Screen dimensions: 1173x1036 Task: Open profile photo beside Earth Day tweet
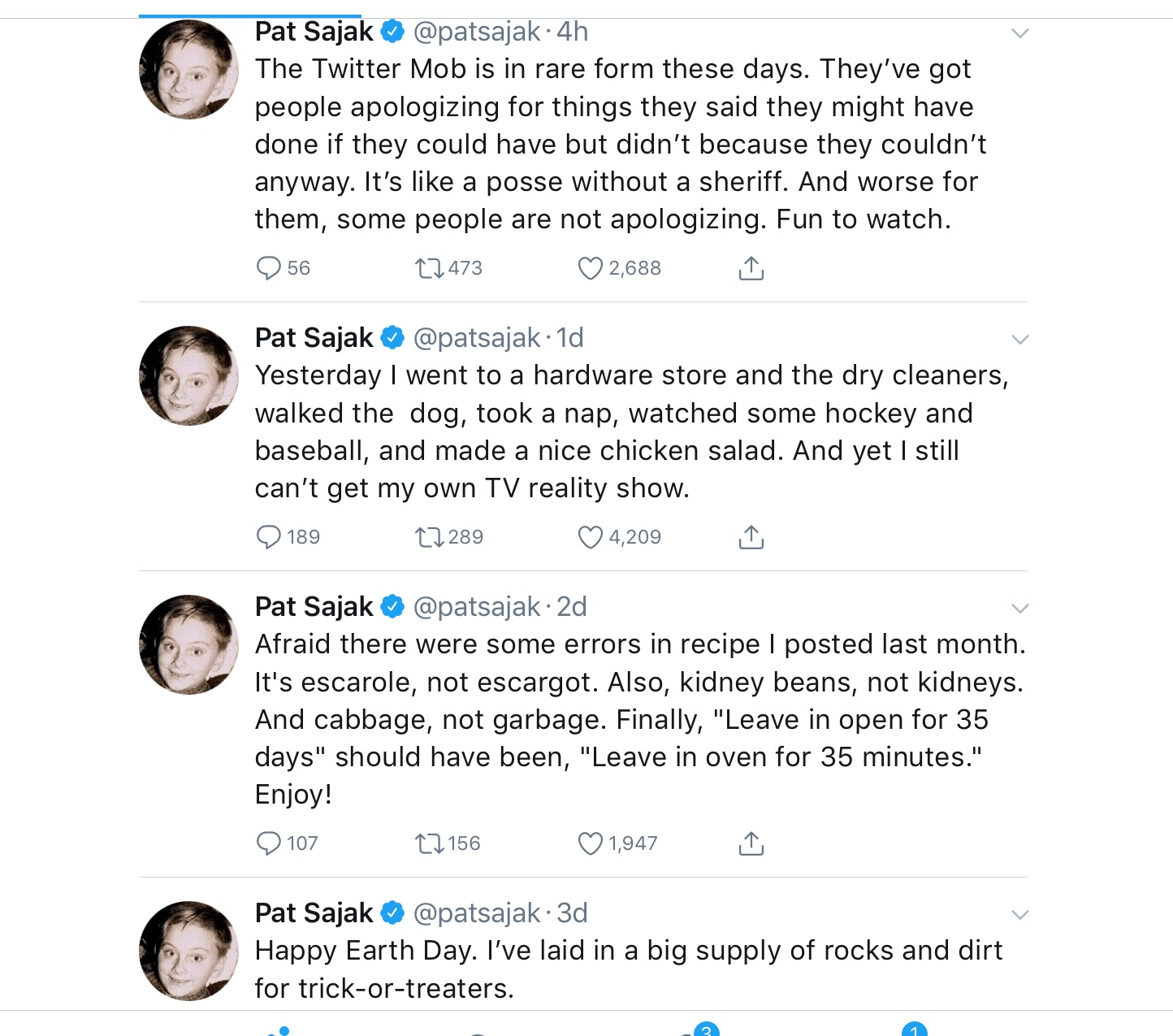click(x=188, y=951)
